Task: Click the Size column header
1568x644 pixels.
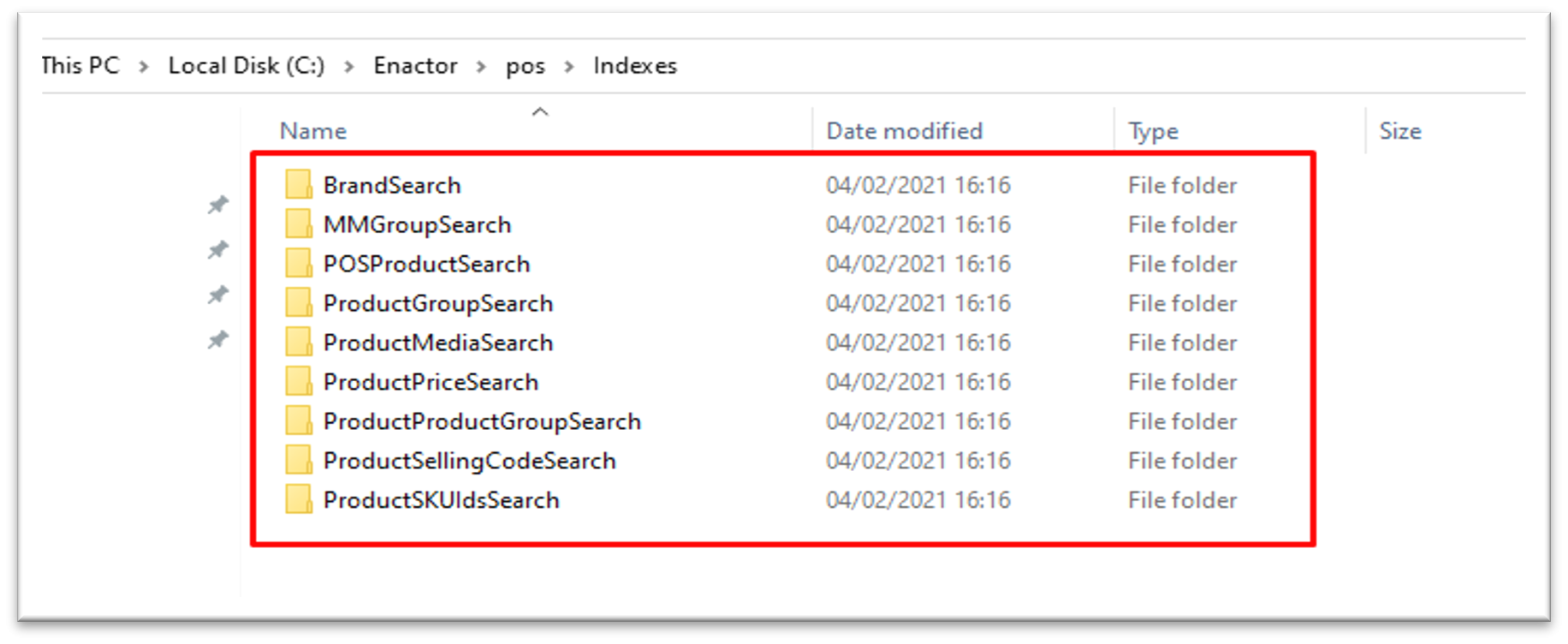Action: pyautogui.click(x=1400, y=131)
